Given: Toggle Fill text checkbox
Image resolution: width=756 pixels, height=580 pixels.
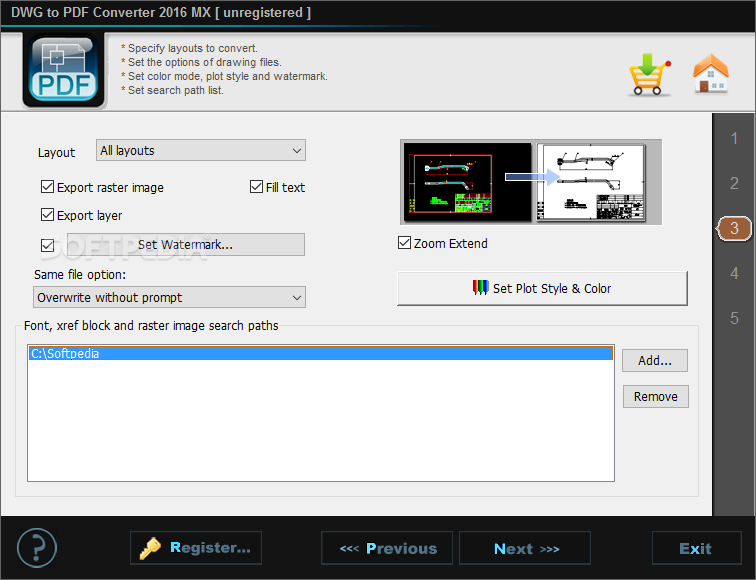Looking at the screenshot, I should pyautogui.click(x=256, y=187).
